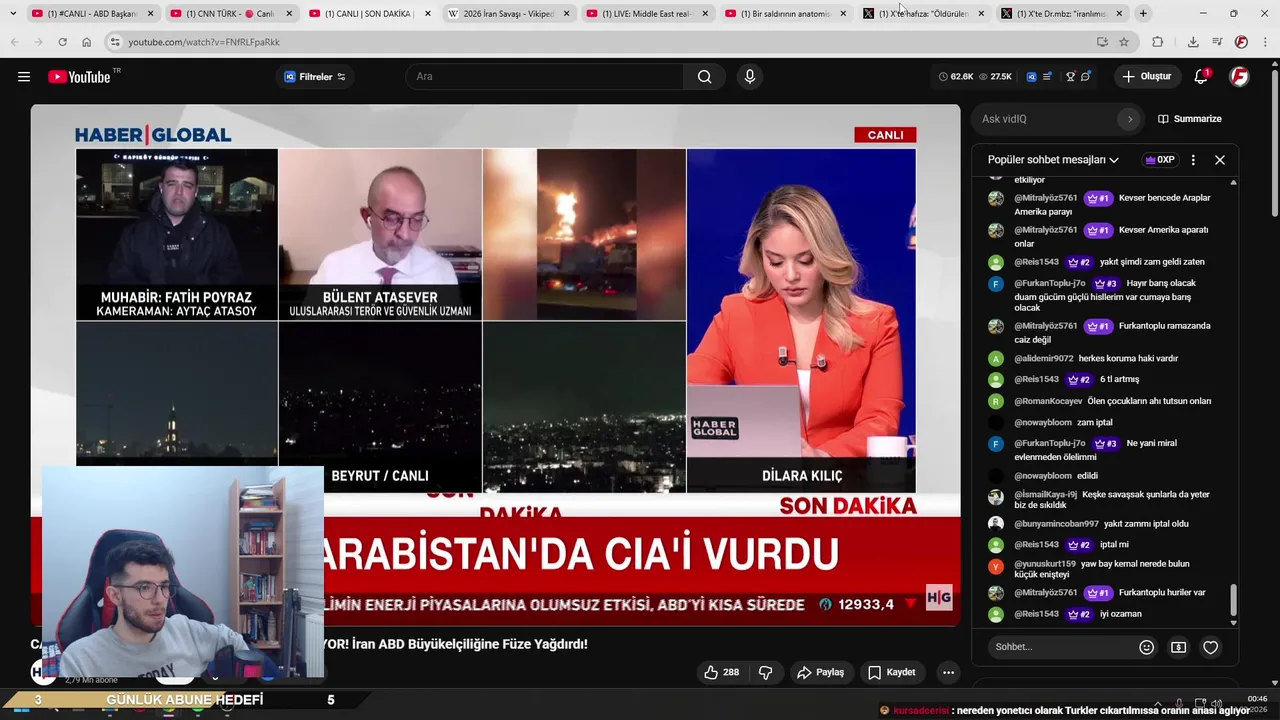Click the Summarize button
1280x720 pixels.
[x=1190, y=119]
